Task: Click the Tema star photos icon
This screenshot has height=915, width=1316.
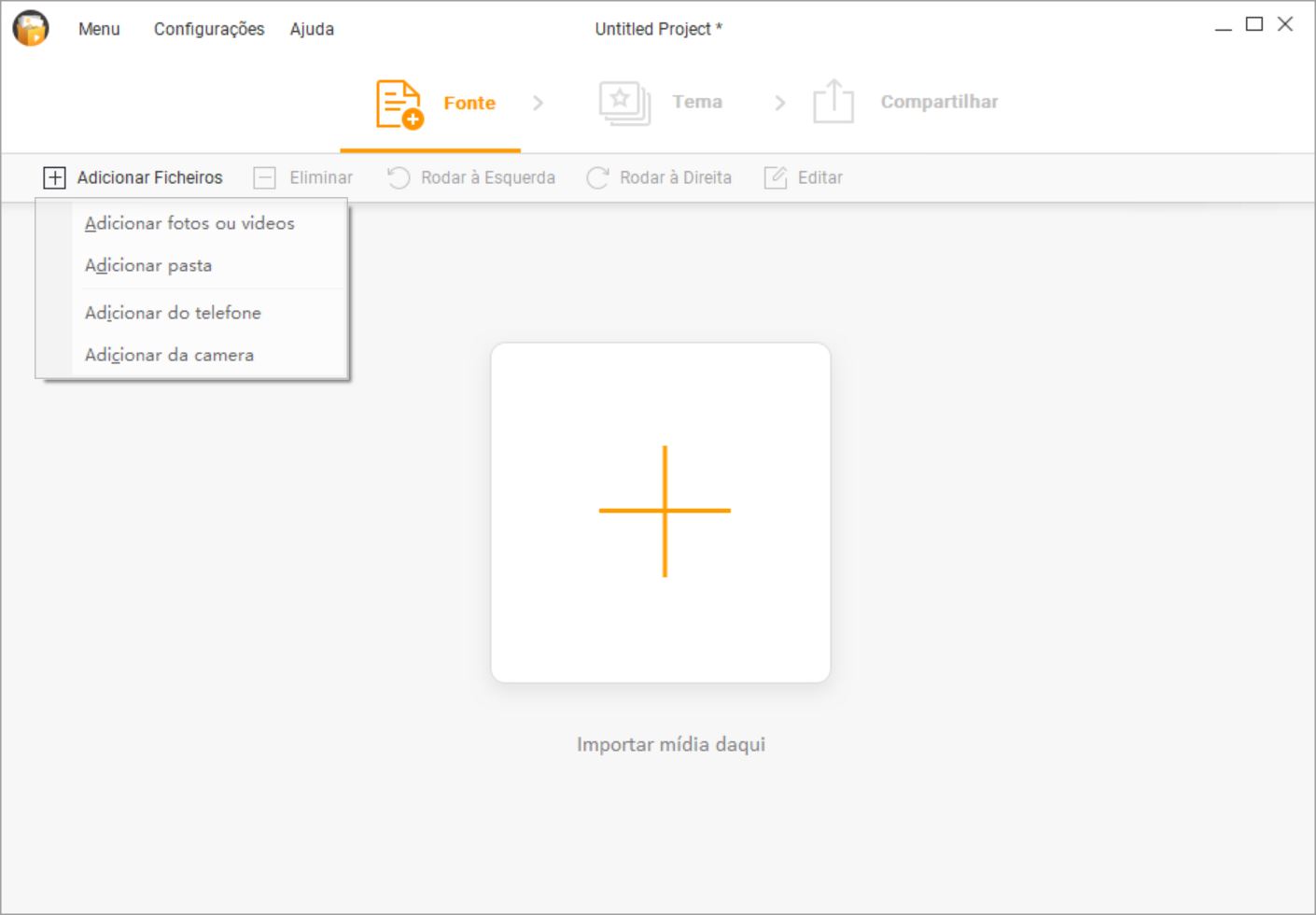Action: click(x=624, y=103)
